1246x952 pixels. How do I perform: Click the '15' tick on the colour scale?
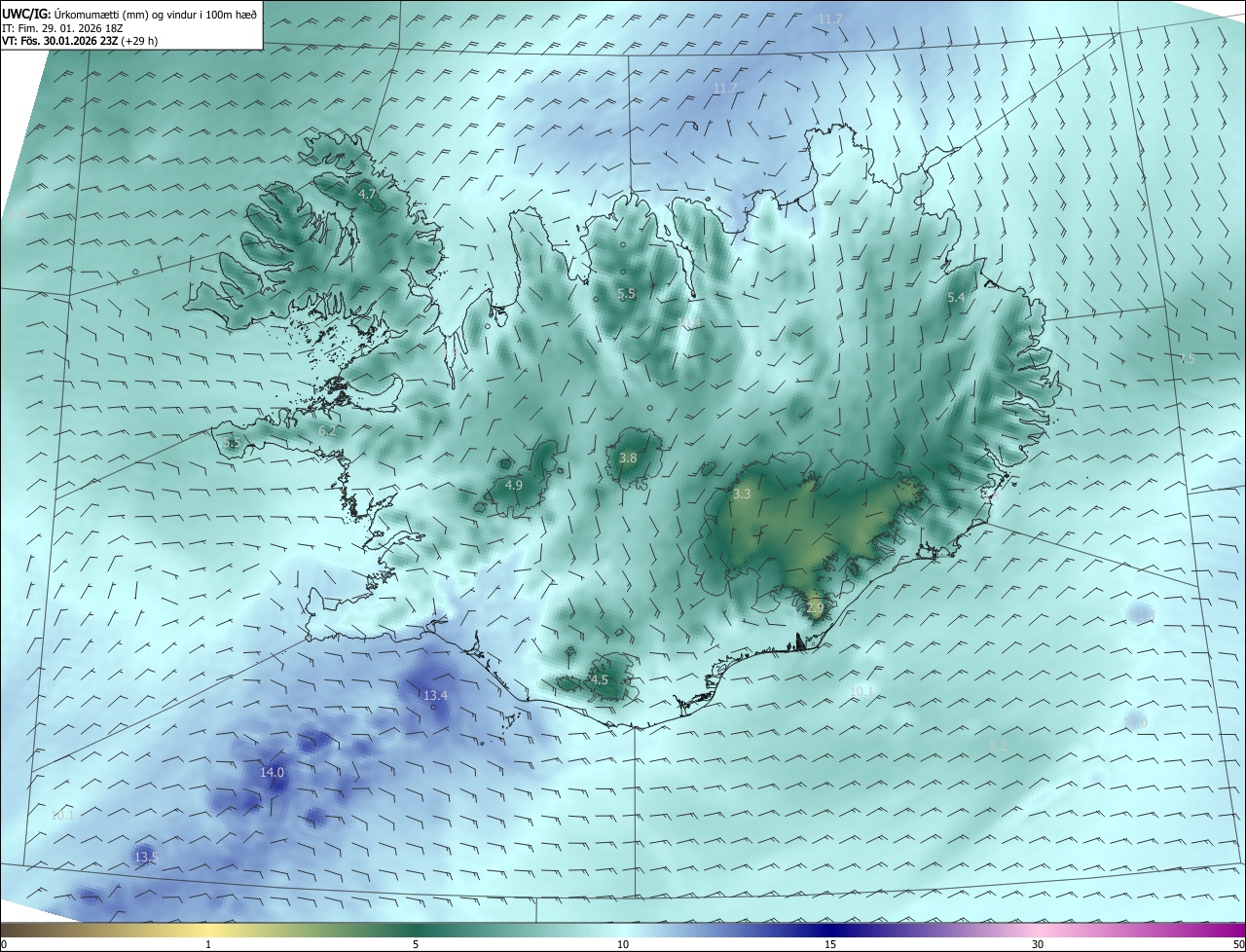point(830,944)
